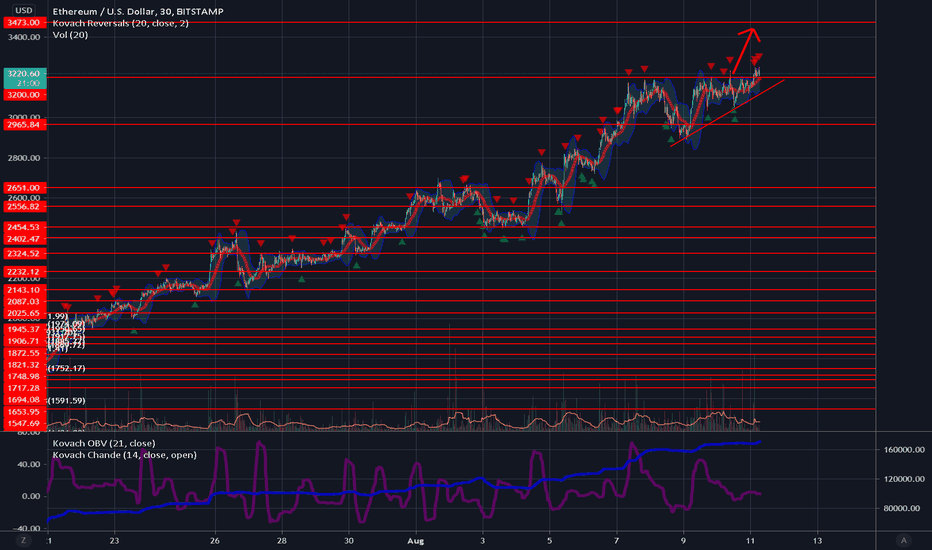The height and width of the screenshot is (550, 932).
Task: Click the 13 date on time axis
Action: tap(818, 541)
